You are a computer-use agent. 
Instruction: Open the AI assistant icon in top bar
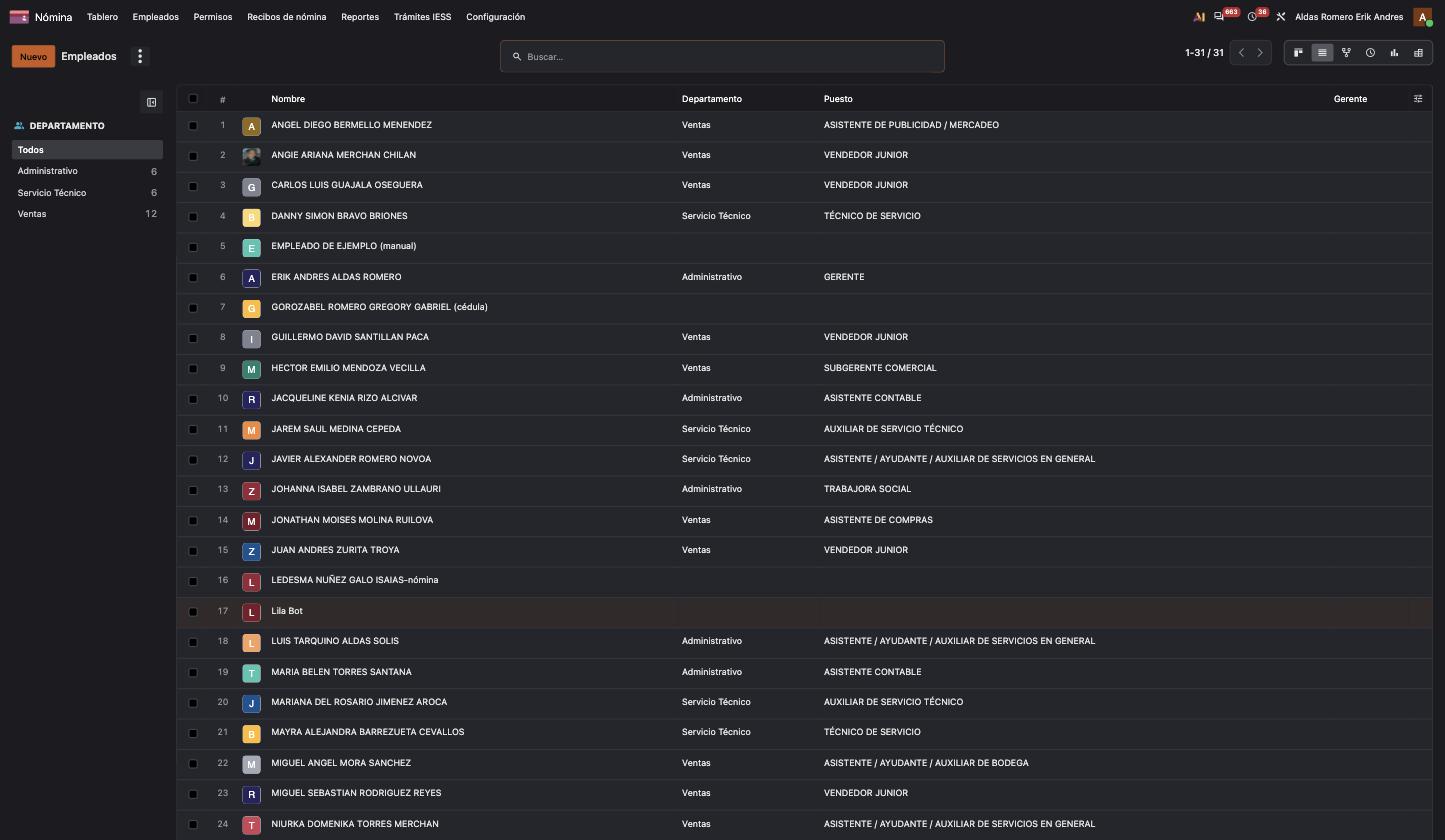(1199, 17)
